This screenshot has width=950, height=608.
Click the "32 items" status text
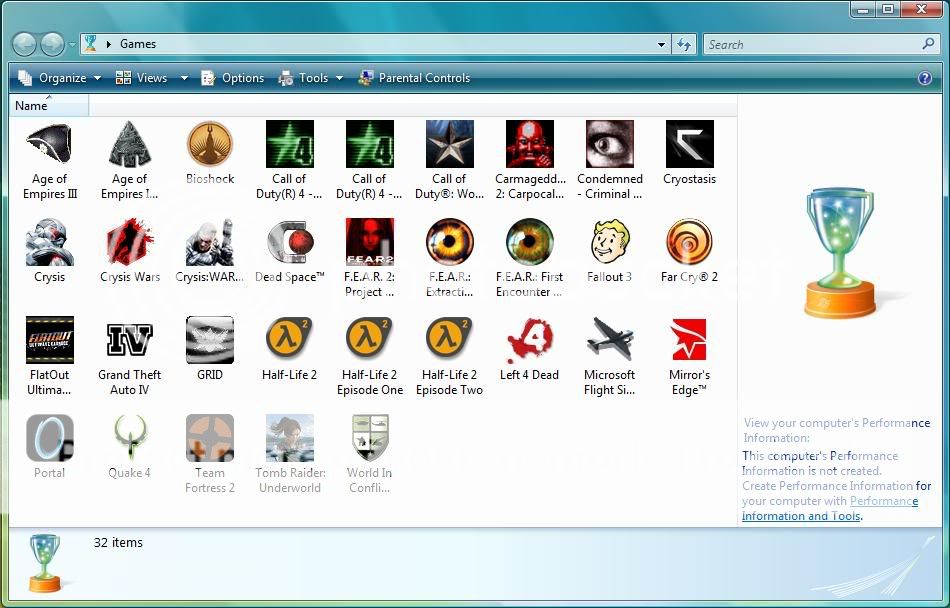click(118, 543)
